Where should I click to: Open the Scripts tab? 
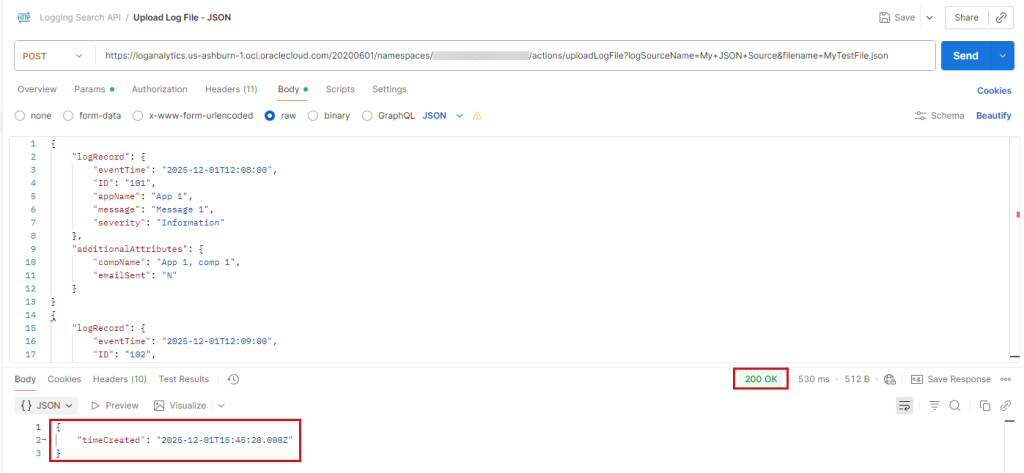tap(340, 90)
